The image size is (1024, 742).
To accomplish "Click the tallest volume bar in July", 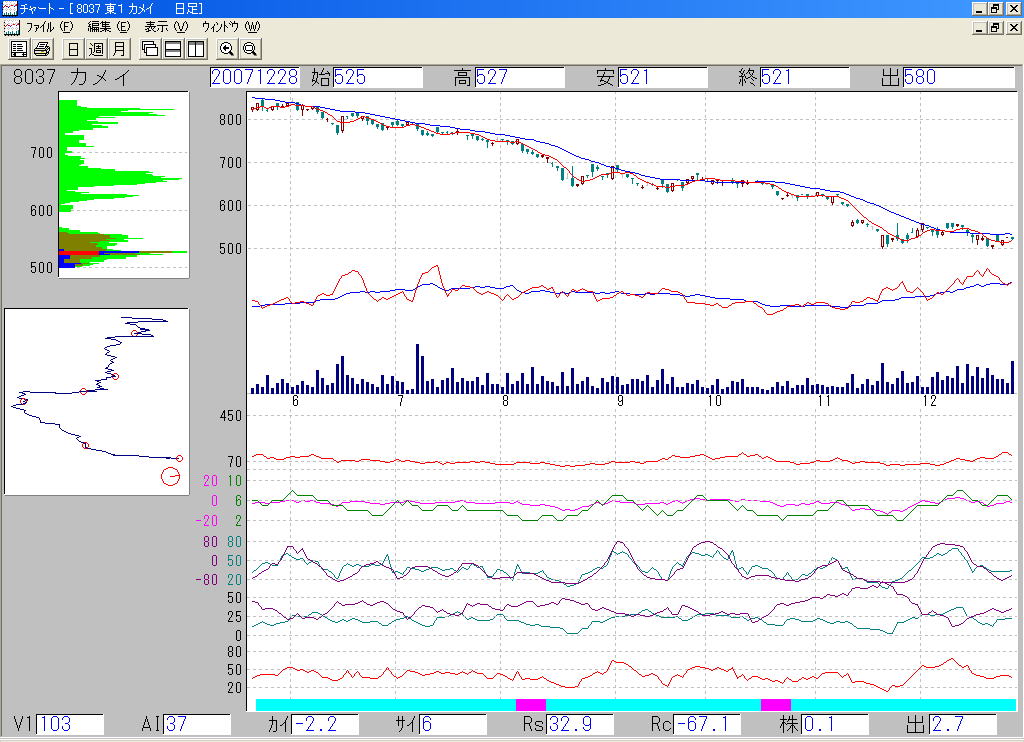I will [x=417, y=368].
